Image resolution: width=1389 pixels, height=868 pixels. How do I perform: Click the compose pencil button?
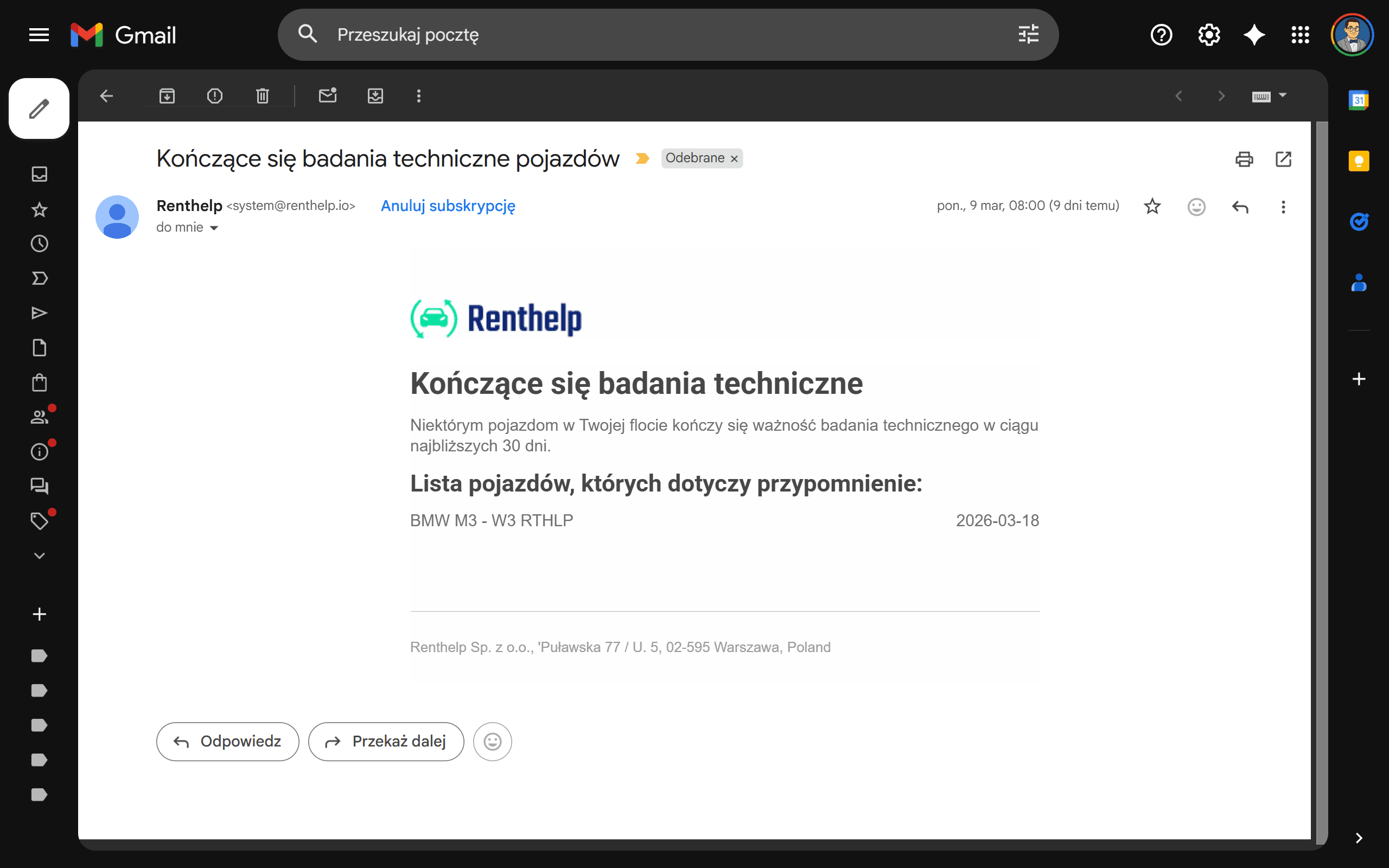click(39, 108)
